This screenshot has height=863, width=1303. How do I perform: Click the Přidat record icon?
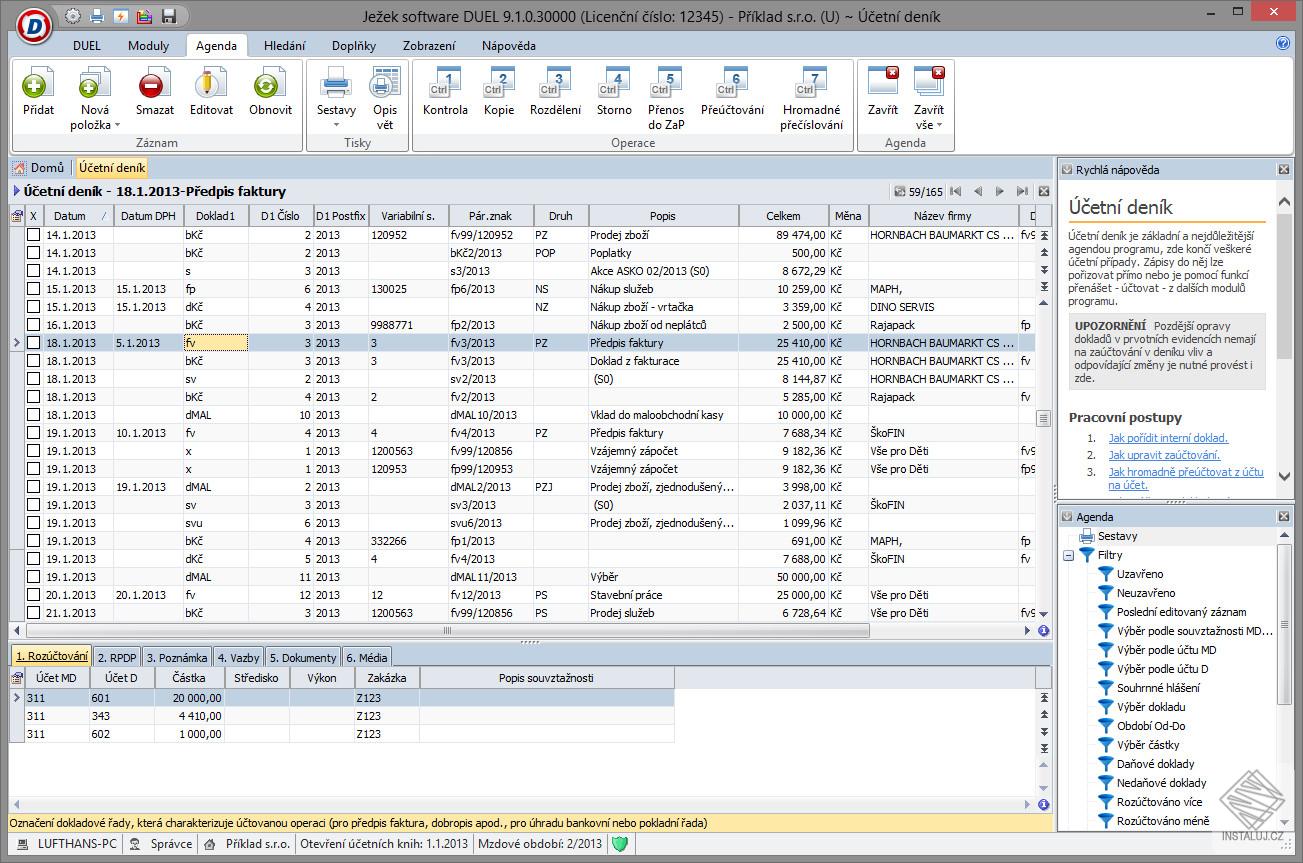point(38,86)
